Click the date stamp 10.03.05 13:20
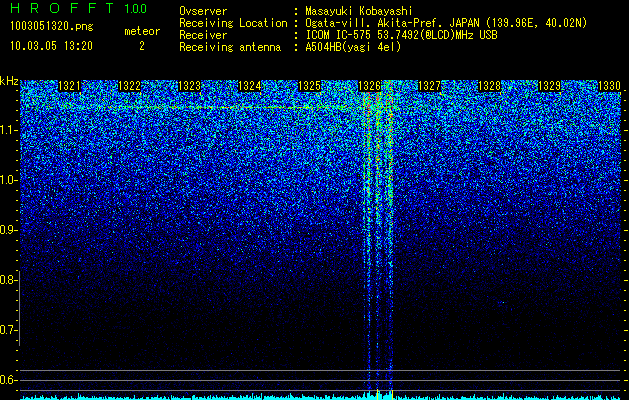Viewport: 629px width, 400px height. coord(51,46)
